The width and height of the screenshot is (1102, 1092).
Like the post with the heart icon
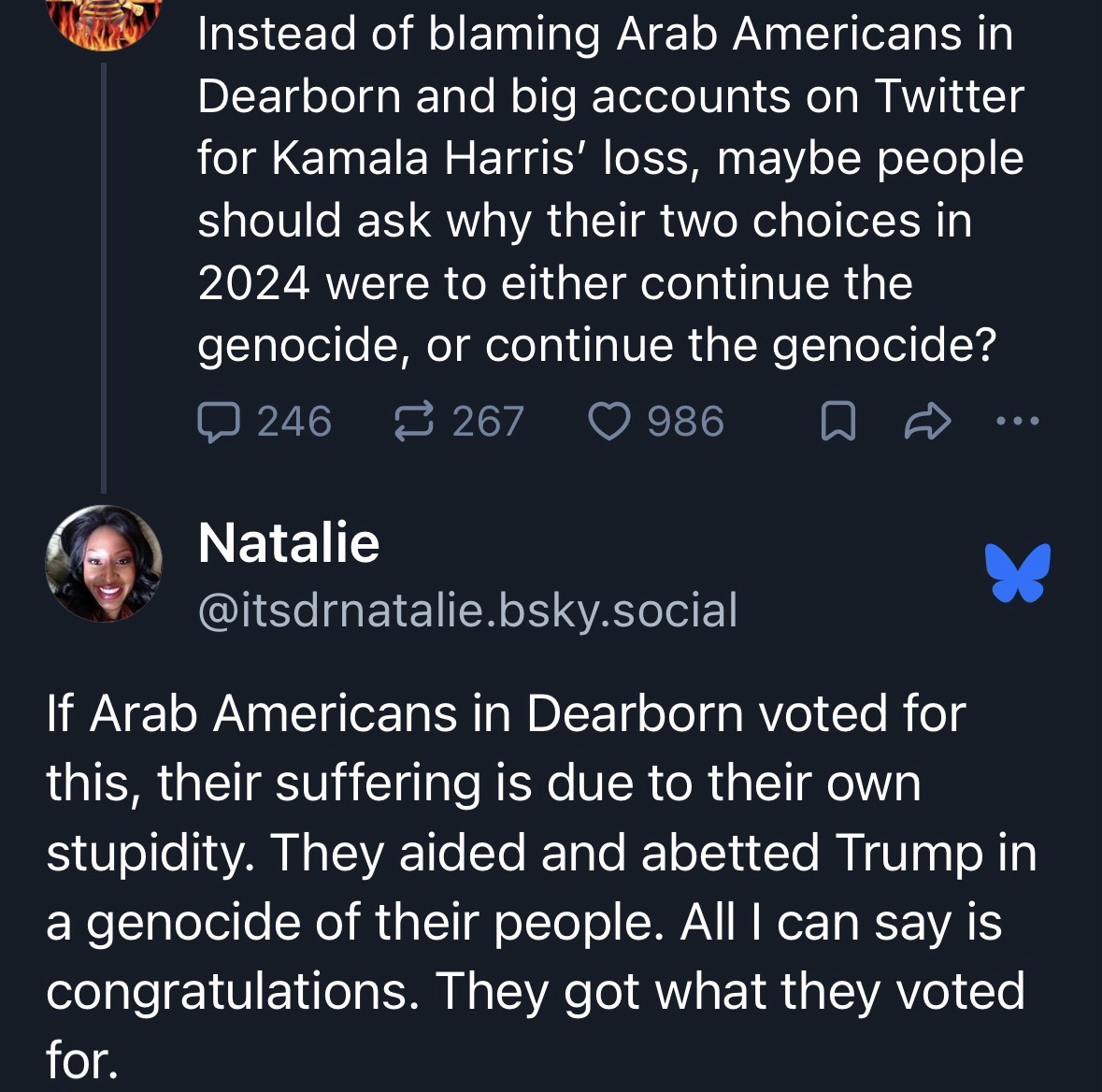[608, 422]
